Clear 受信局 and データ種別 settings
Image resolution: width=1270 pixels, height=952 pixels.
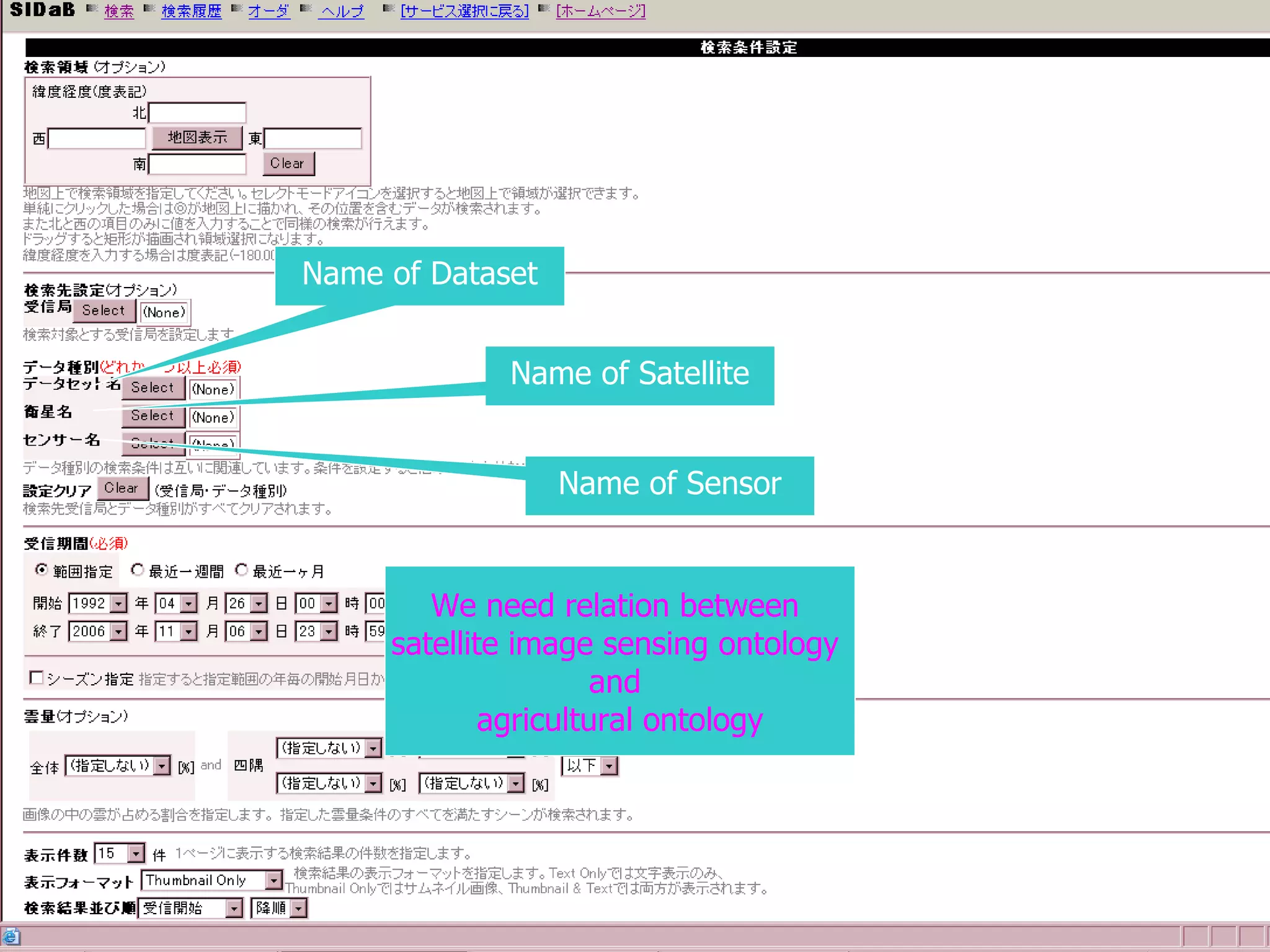click(123, 488)
